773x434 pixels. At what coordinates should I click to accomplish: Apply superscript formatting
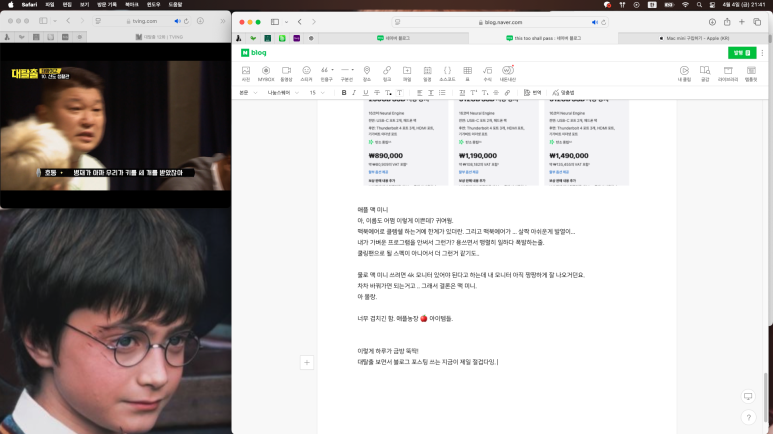tap(474, 93)
